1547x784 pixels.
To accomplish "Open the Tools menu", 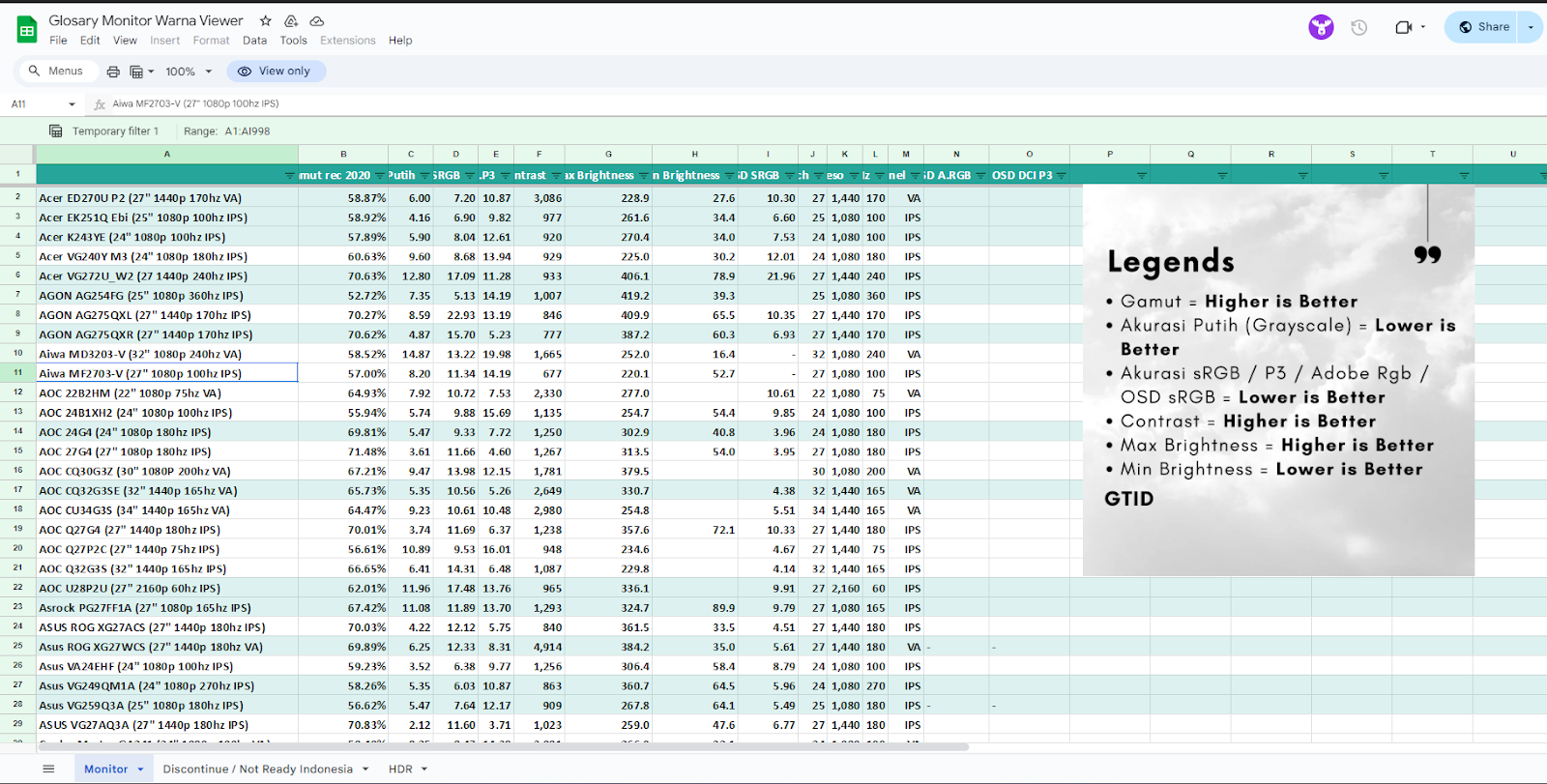I will (x=293, y=41).
